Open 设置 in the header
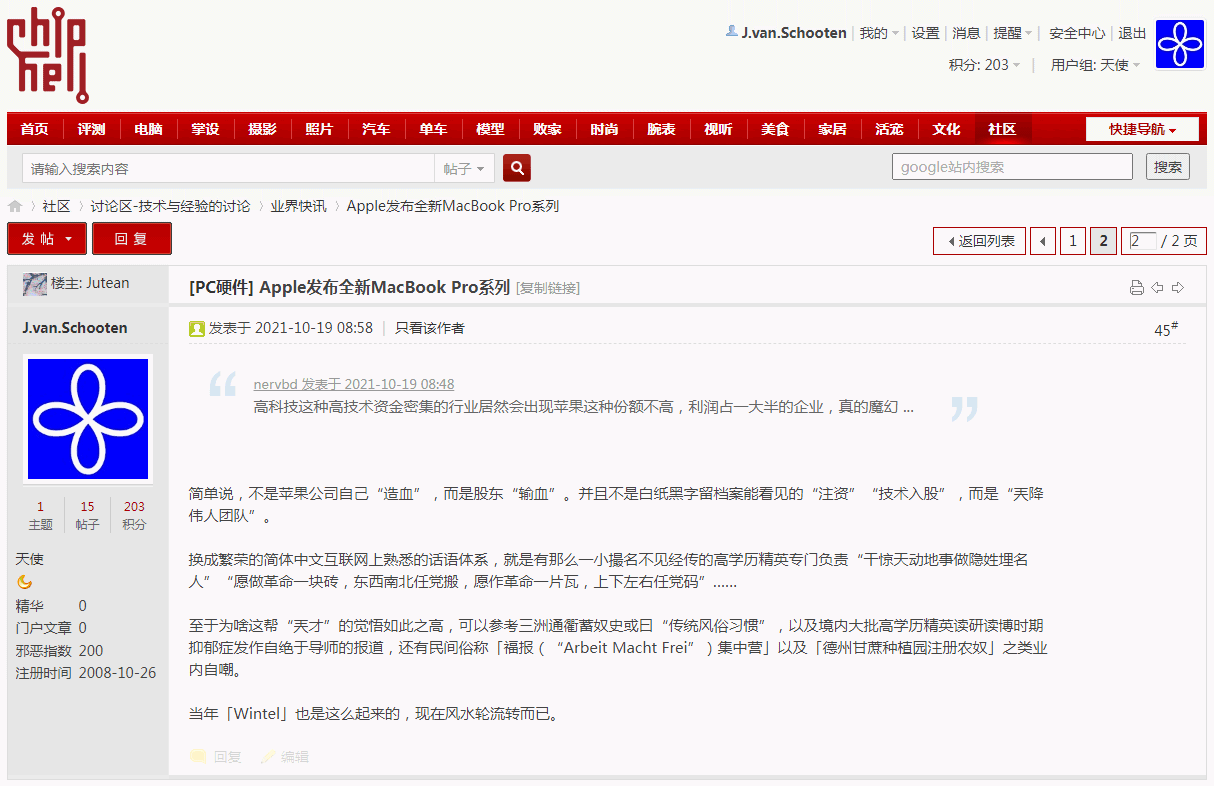1214x786 pixels. point(925,33)
